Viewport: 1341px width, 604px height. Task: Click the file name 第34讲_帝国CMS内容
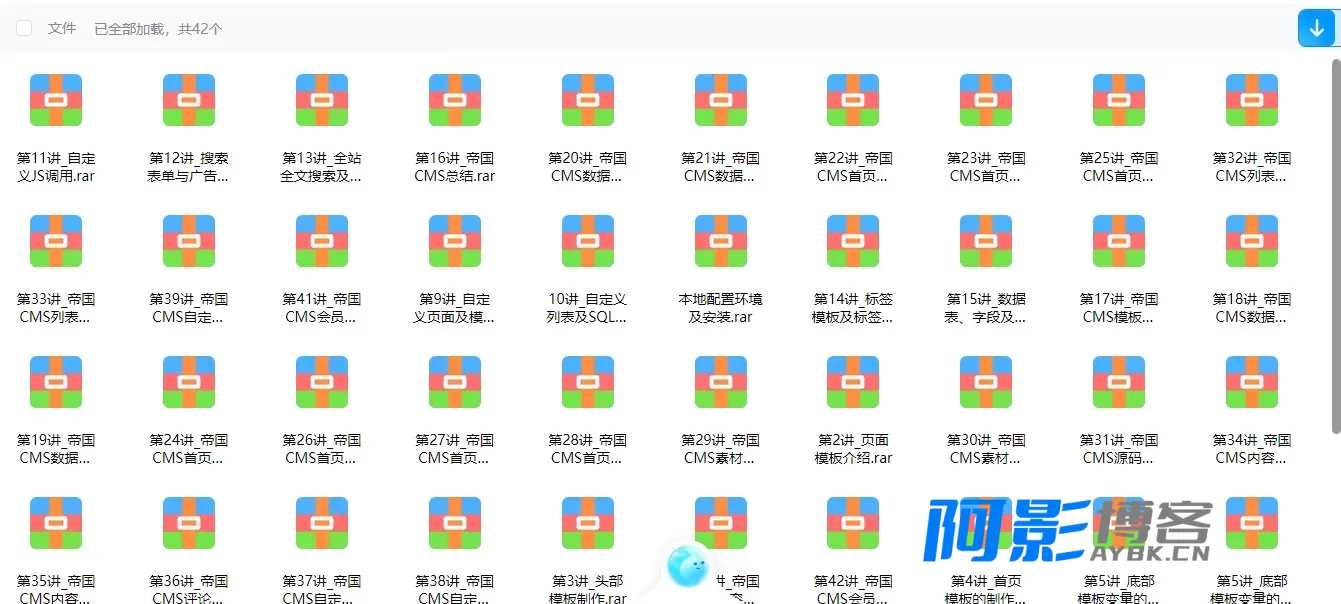(1252, 449)
